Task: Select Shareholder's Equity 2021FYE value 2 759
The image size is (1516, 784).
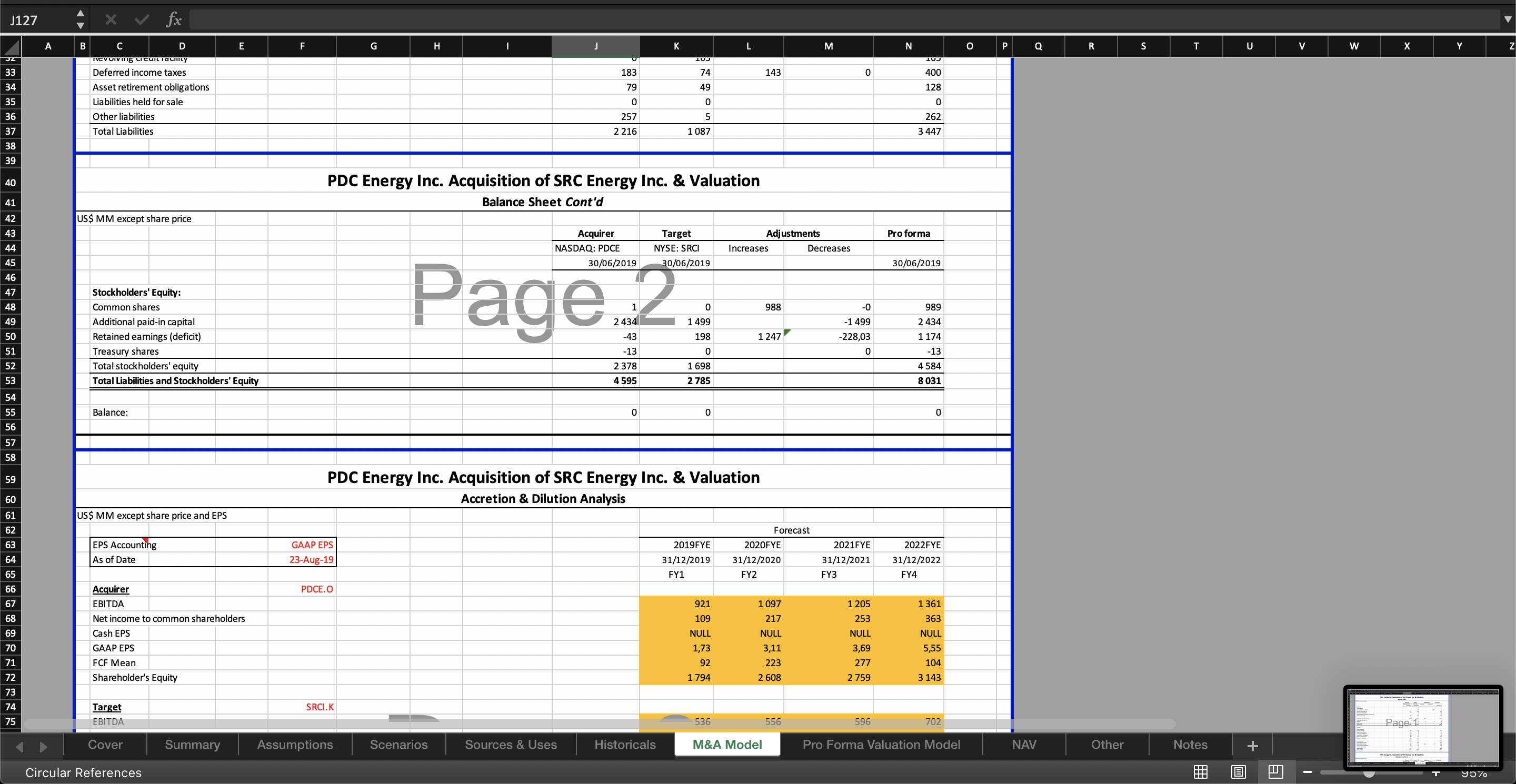Action: [x=828, y=677]
